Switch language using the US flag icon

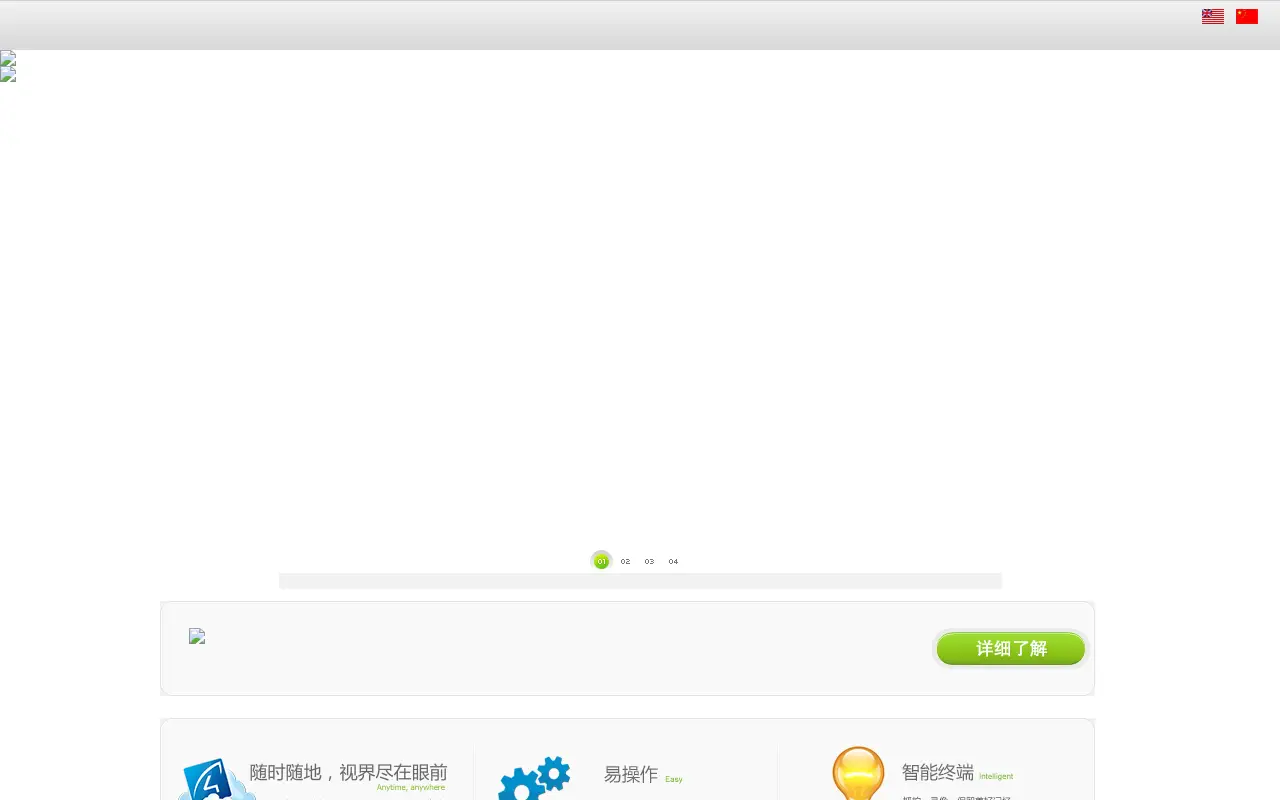pyautogui.click(x=1213, y=16)
